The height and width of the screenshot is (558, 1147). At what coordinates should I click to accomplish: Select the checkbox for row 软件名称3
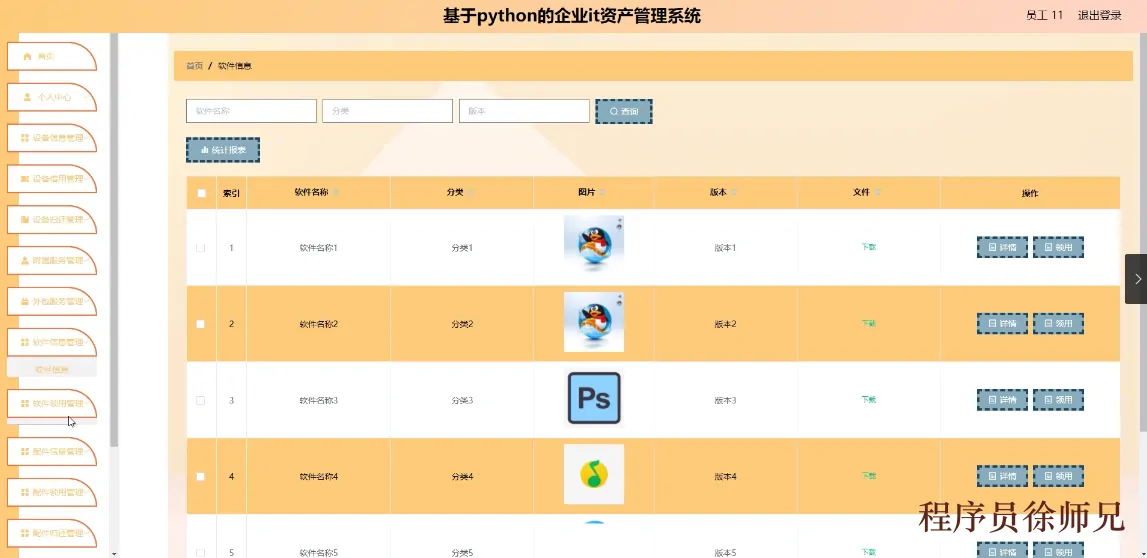coord(201,401)
